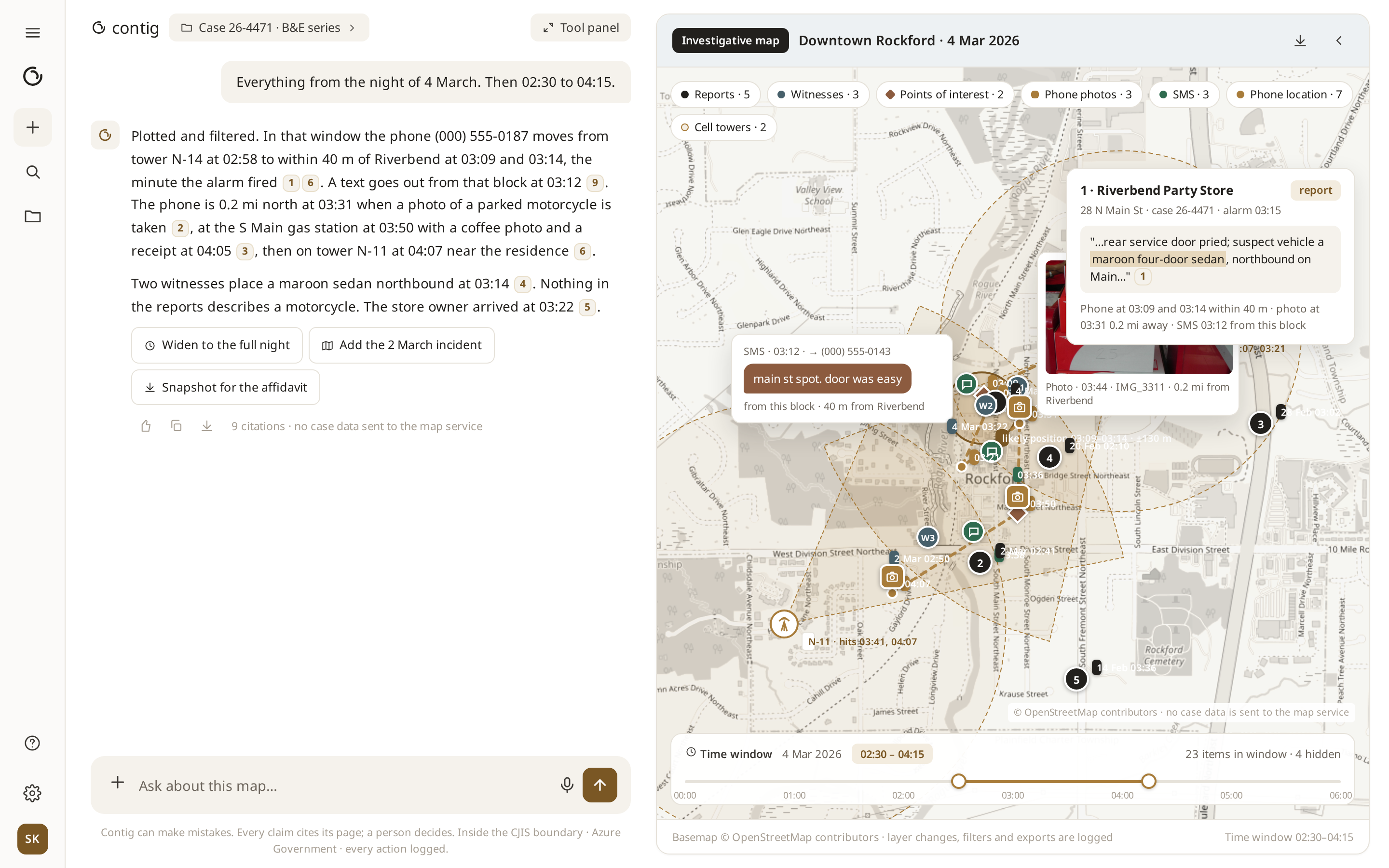Screen dimensions: 1389x868
Task: Select Investigative map tab label
Action: pyautogui.click(x=730, y=41)
